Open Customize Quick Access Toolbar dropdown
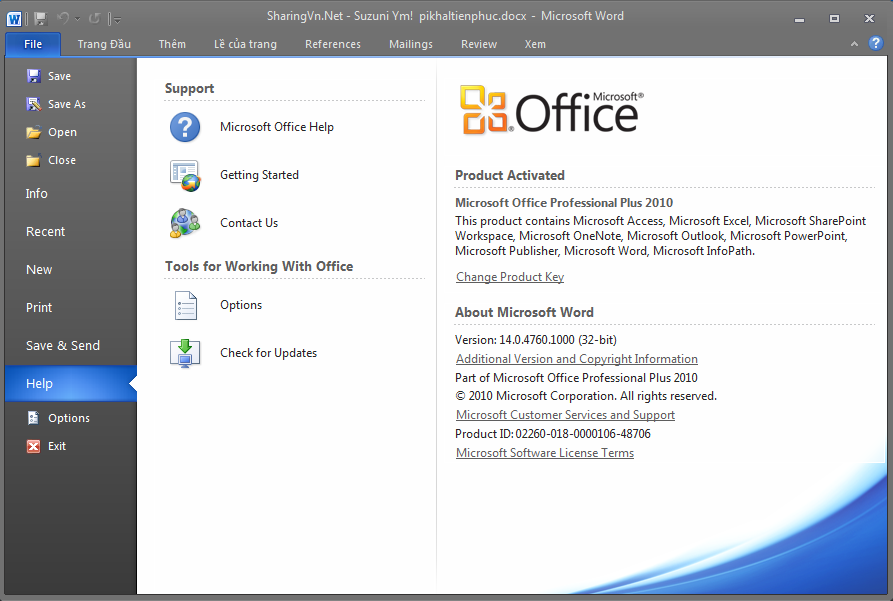This screenshot has width=893, height=601. tap(116, 20)
